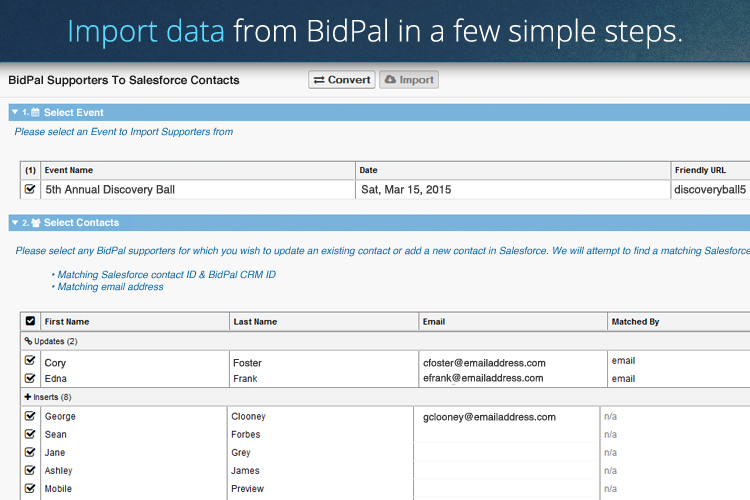Viewport: 750px width, 500px height.
Task: Uncheck the Cory Foster contact row
Action: click(x=30, y=360)
